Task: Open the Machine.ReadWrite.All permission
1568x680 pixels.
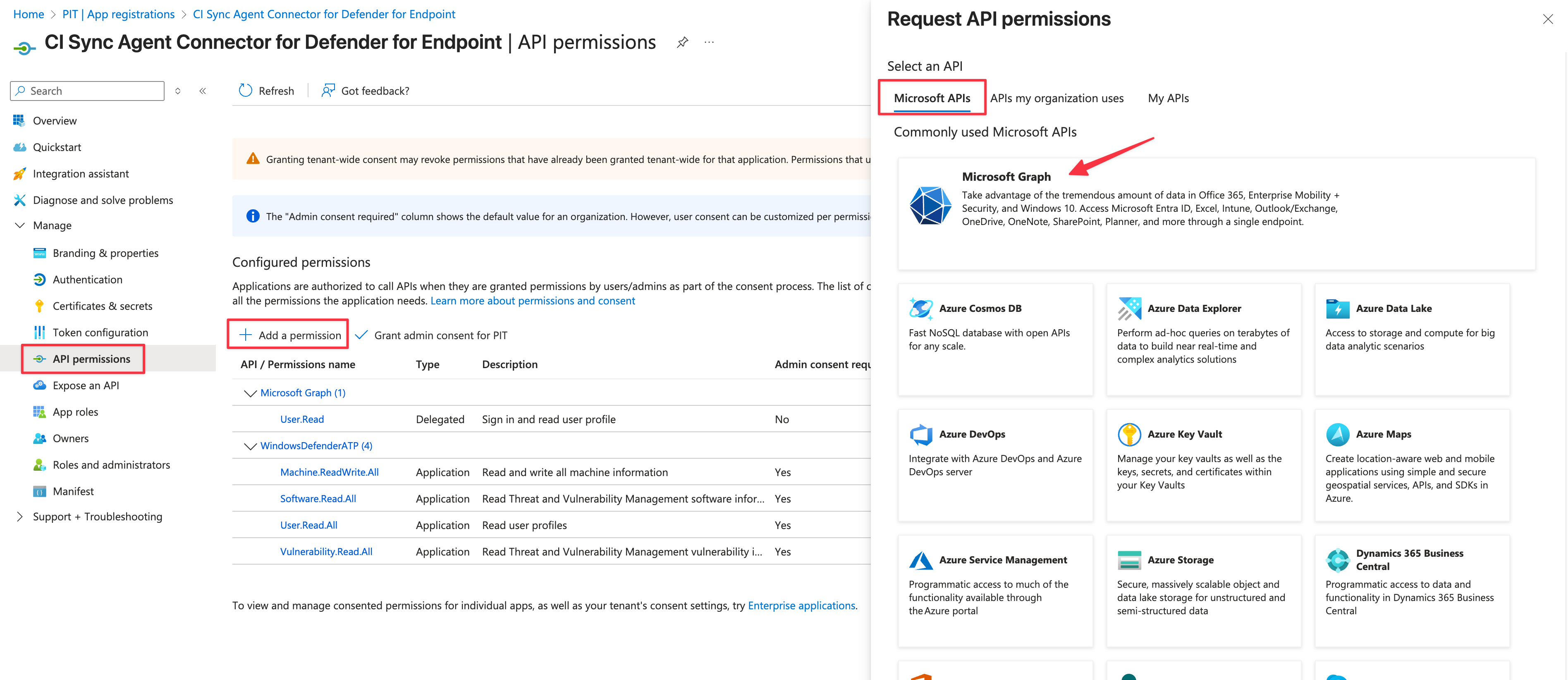Action: click(x=329, y=472)
